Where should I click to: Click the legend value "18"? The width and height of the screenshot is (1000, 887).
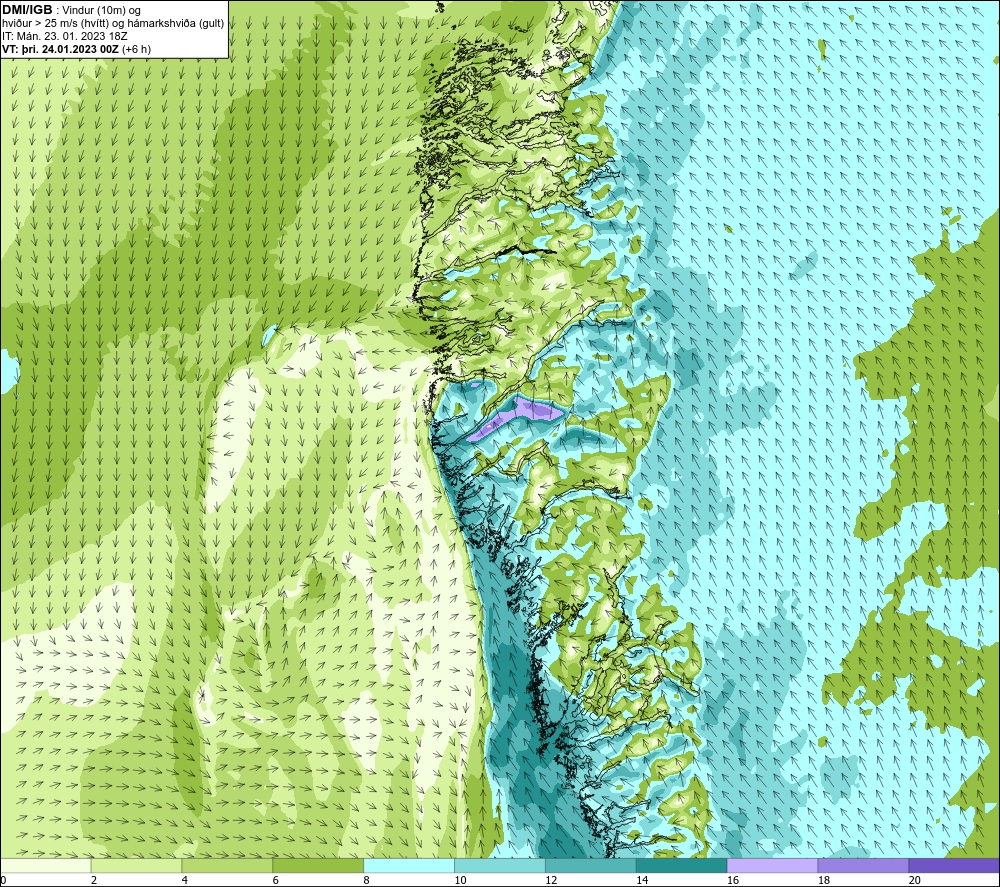tap(823, 880)
